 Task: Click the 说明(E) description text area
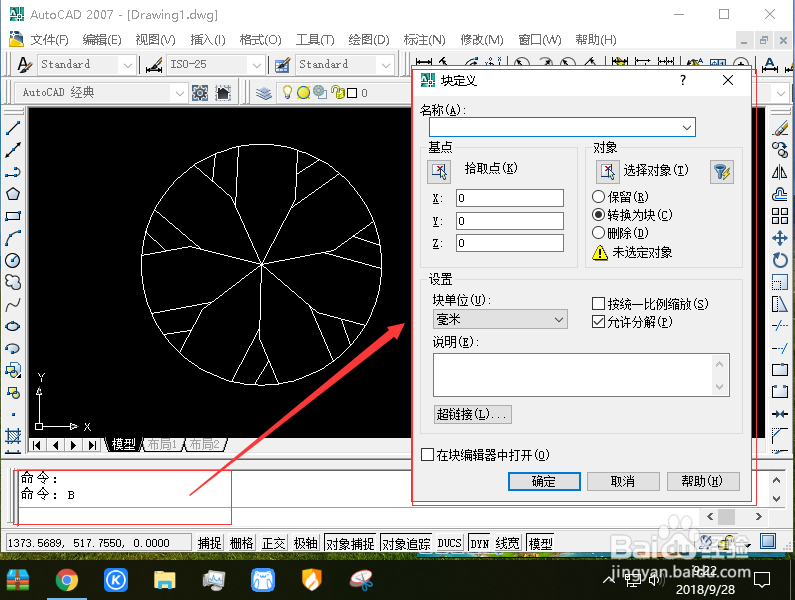(x=581, y=375)
